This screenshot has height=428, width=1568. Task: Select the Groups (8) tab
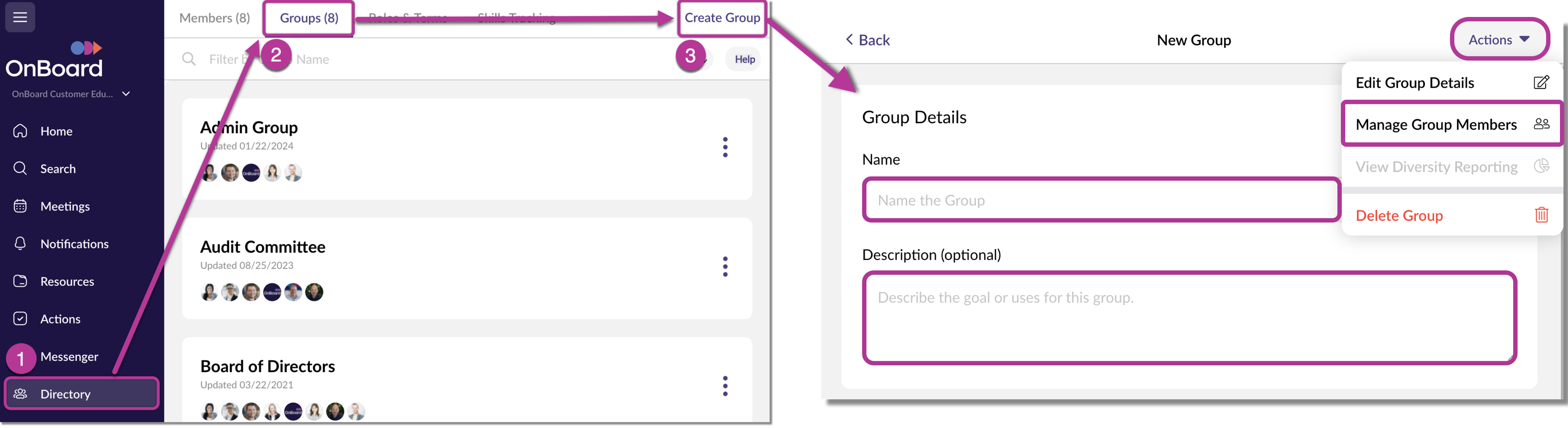pyautogui.click(x=309, y=17)
